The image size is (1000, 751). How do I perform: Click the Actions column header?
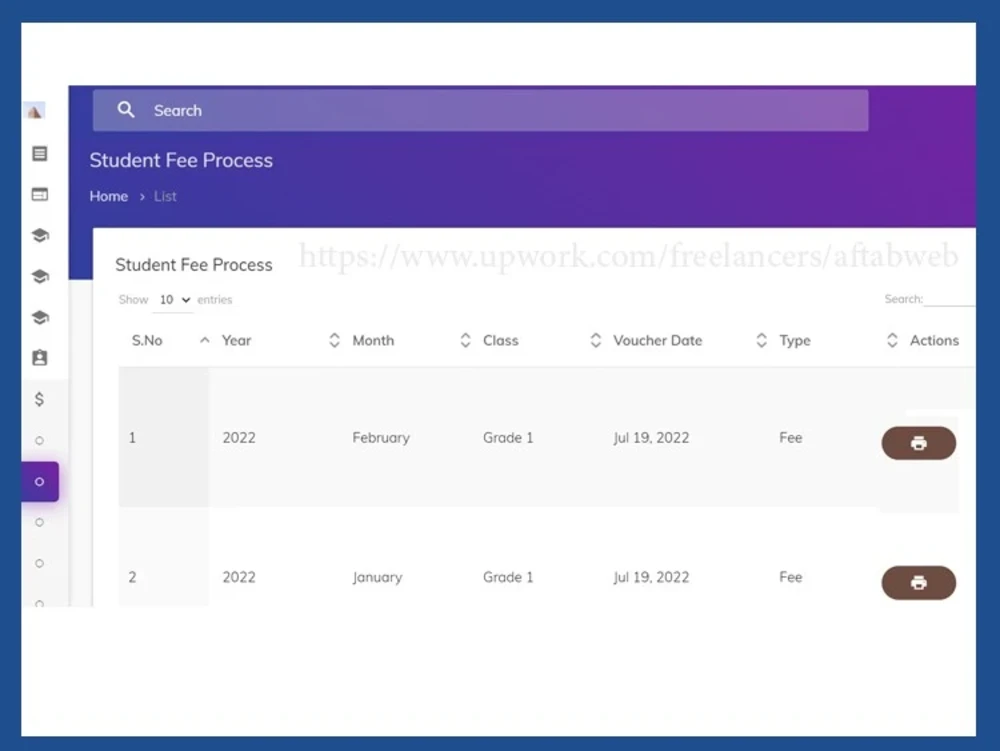click(934, 340)
